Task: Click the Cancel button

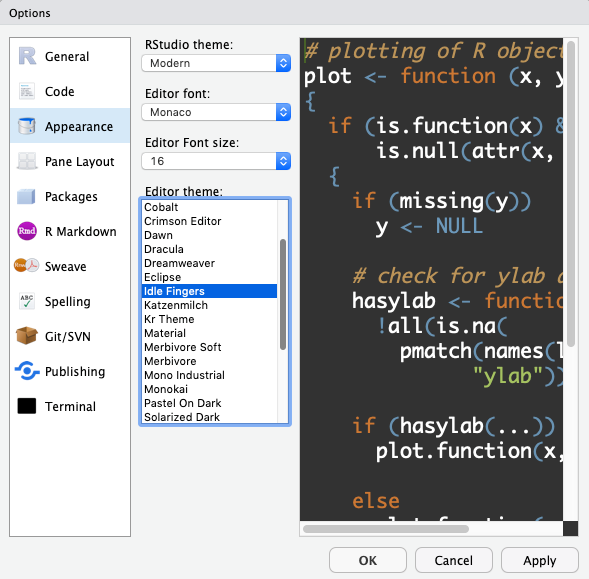Action: (x=453, y=560)
